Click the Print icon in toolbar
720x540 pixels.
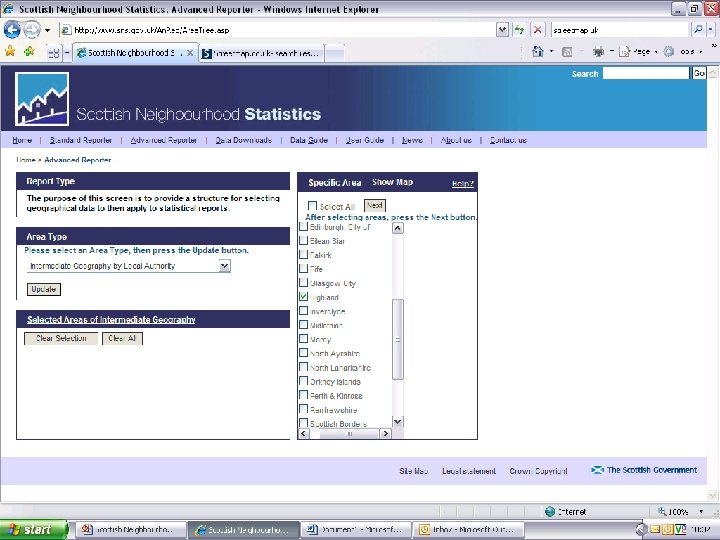pyautogui.click(x=598, y=52)
